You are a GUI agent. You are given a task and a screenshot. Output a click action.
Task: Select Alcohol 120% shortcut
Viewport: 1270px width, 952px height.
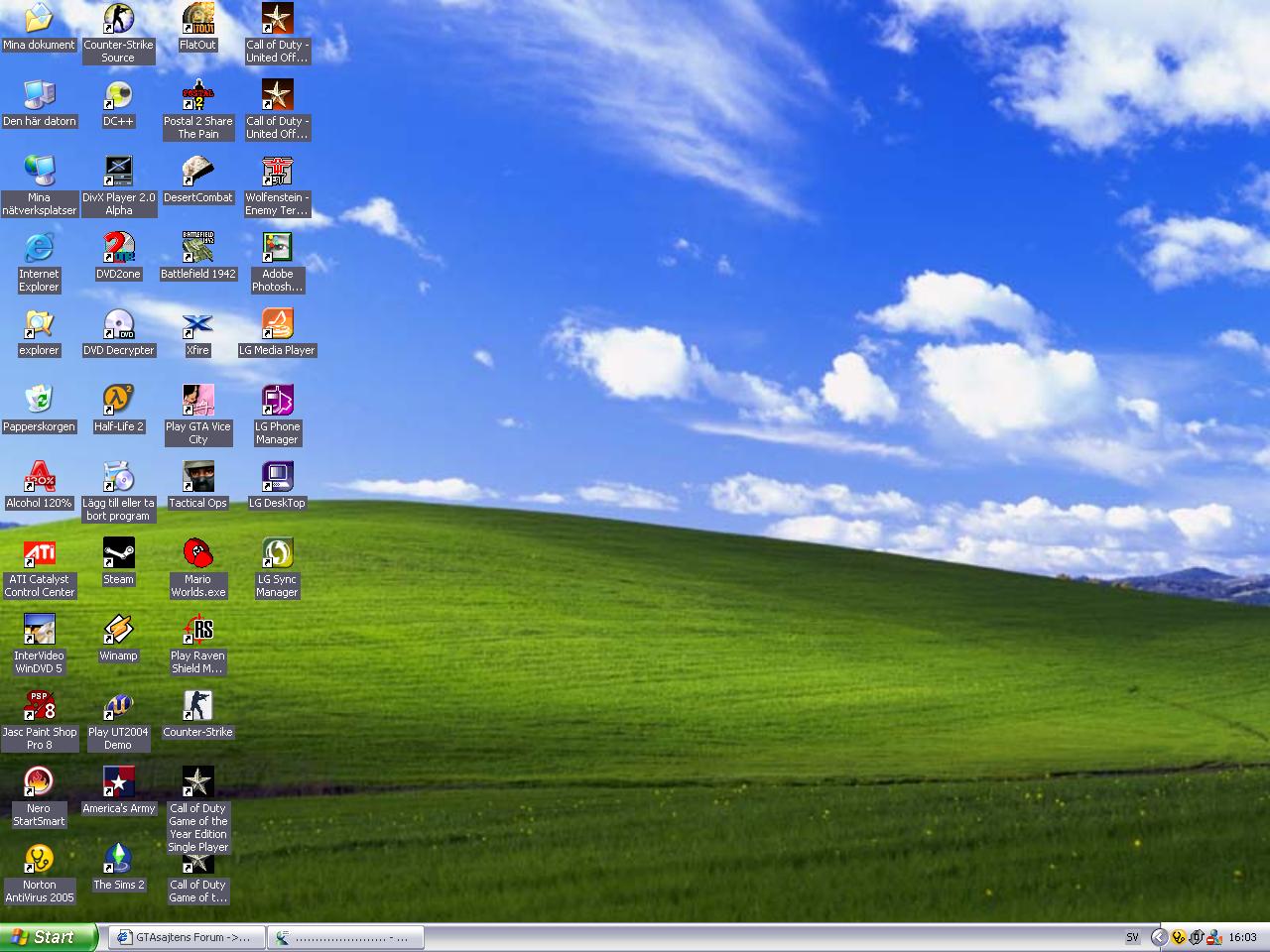click(x=39, y=476)
